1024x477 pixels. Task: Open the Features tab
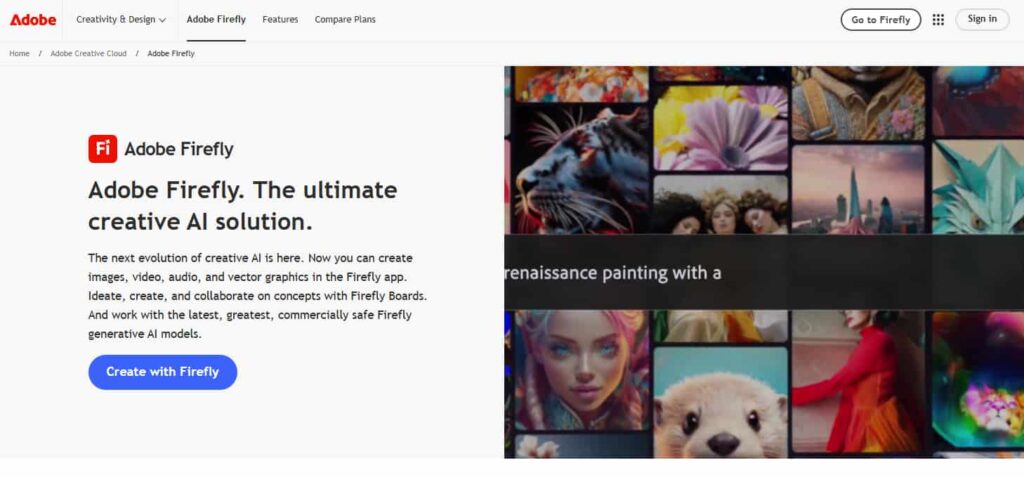[280, 20]
